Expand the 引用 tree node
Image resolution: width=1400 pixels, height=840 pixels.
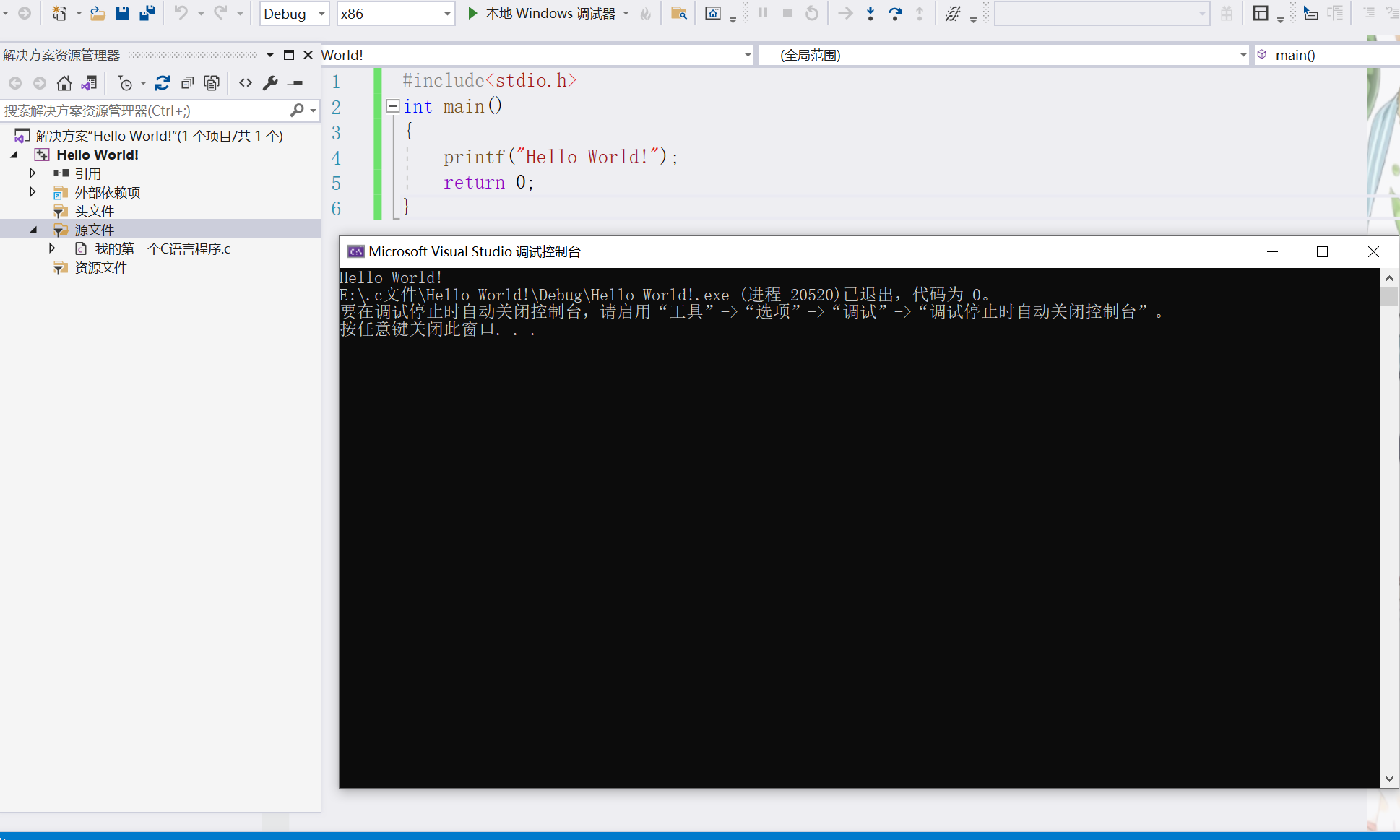point(33,173)
